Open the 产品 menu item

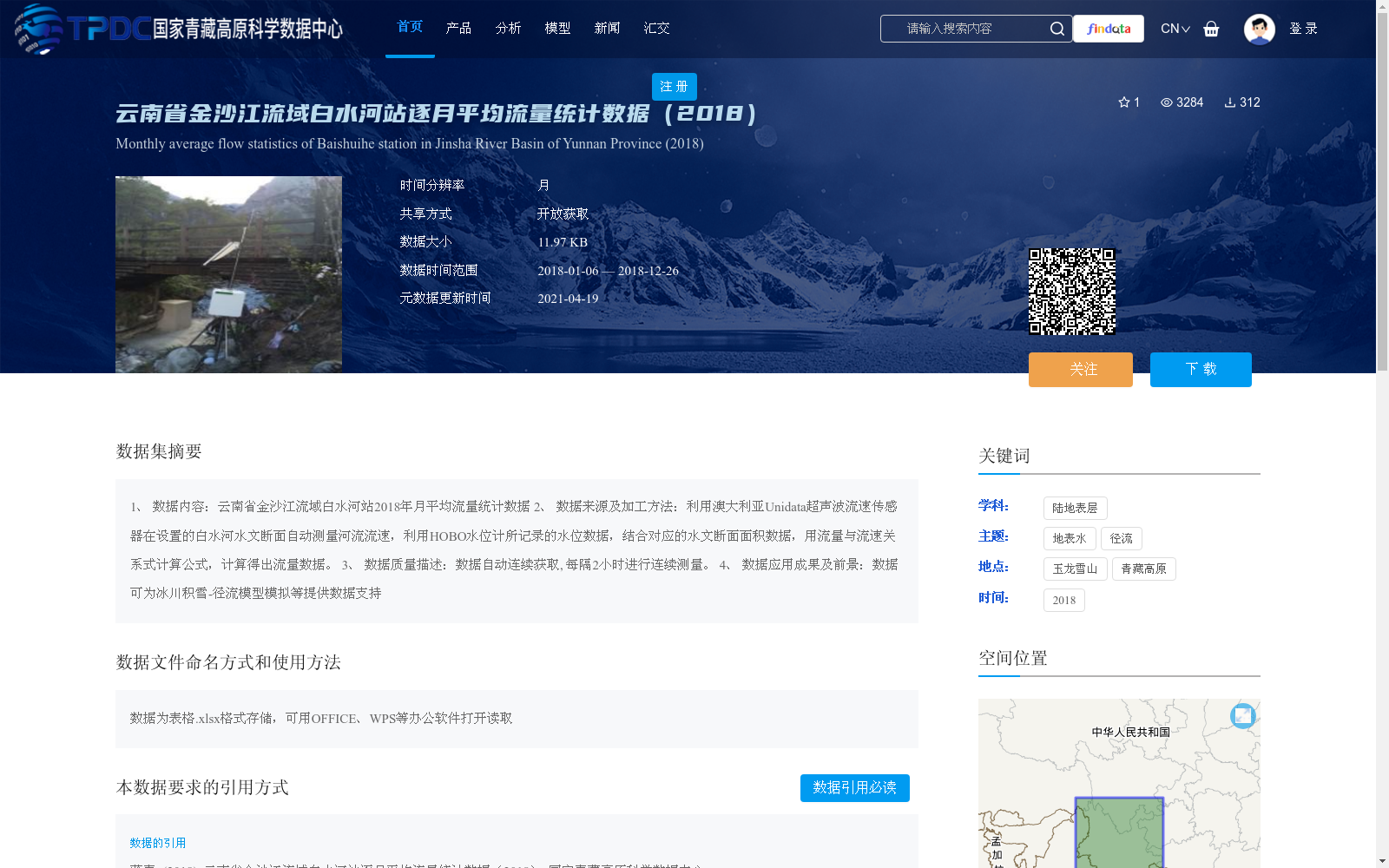458,29
